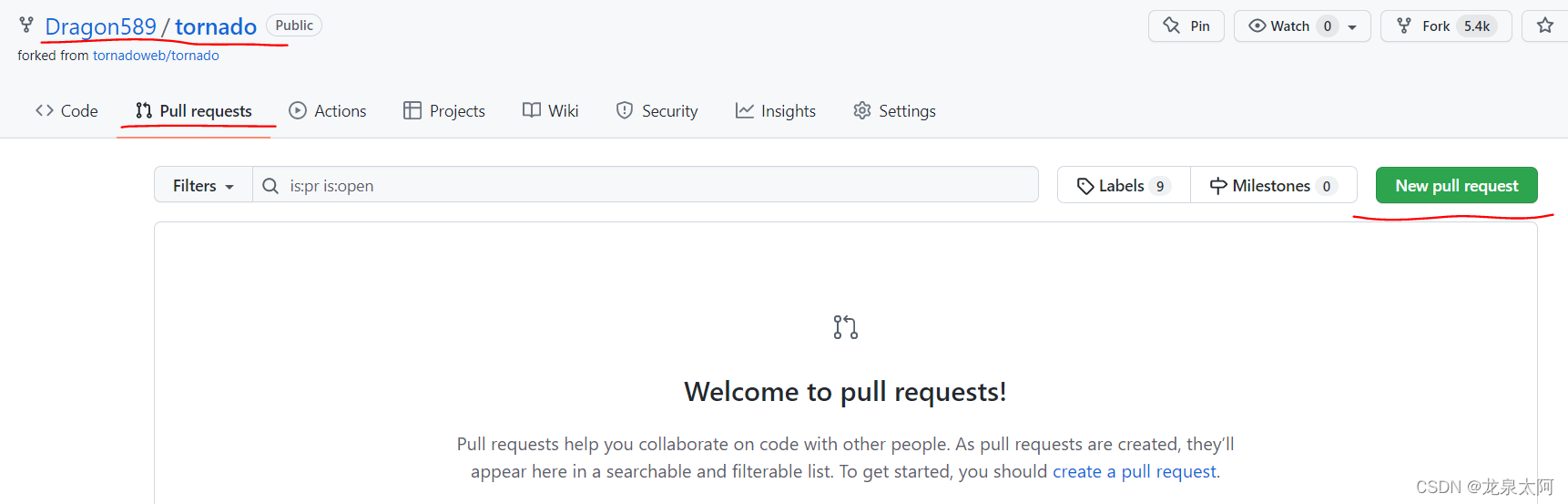Go to the Projects tab

444,110
